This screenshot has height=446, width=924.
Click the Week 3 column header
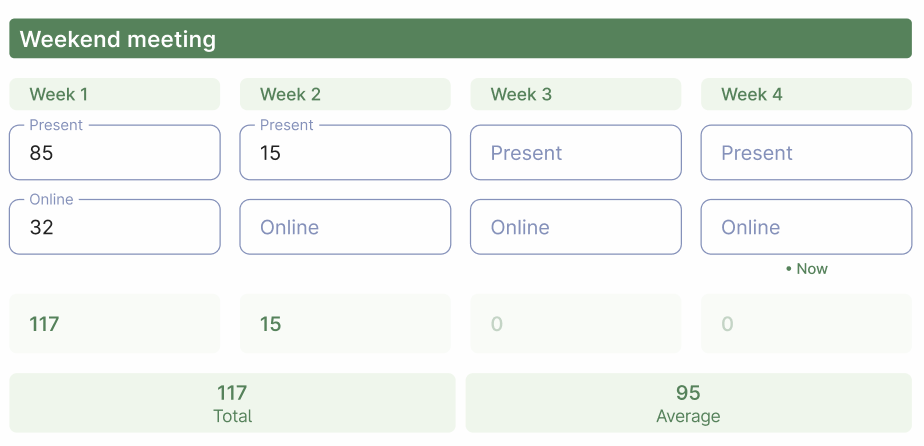click(575, 94)
